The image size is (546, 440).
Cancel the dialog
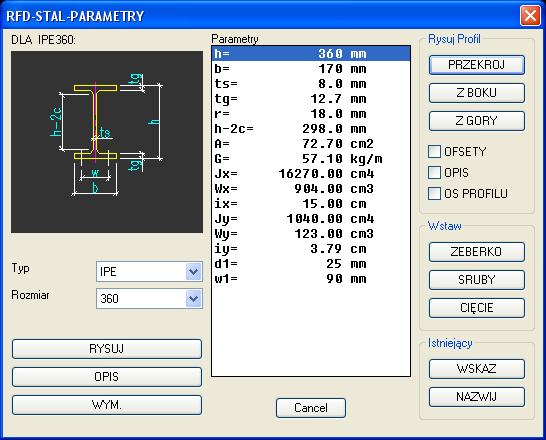click(x=311, y=408)
